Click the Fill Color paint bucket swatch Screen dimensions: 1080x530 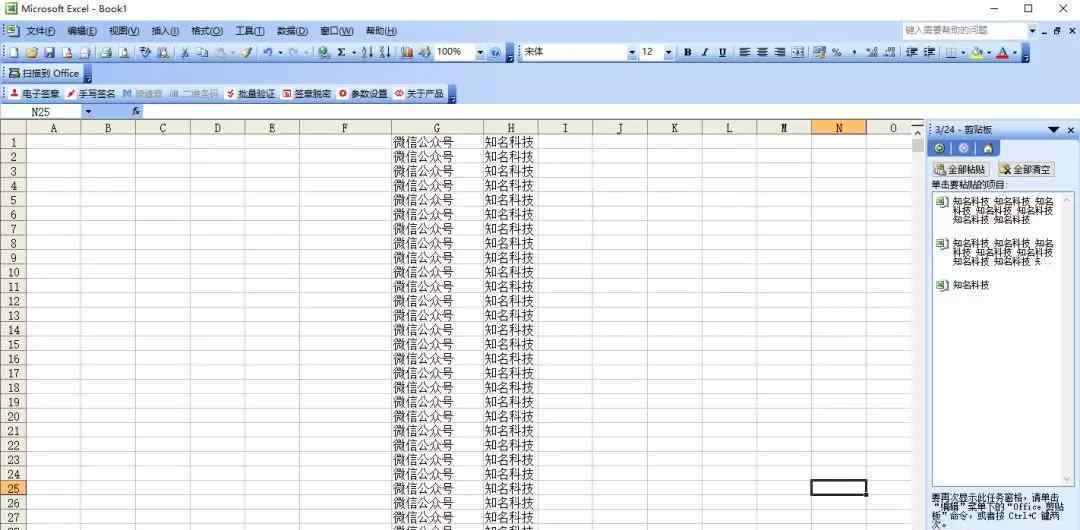[x=976, y=52]
